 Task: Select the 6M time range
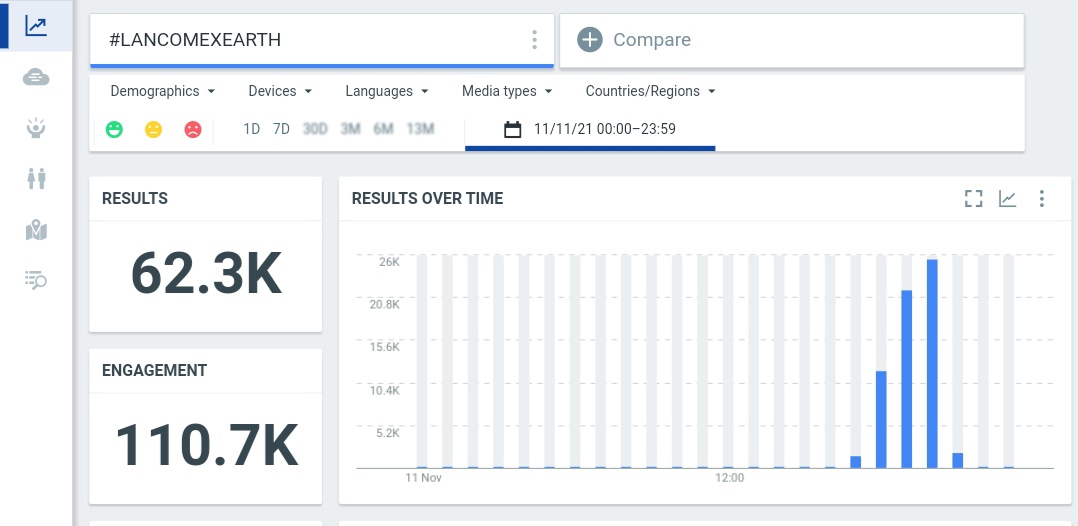coord(383,129)
